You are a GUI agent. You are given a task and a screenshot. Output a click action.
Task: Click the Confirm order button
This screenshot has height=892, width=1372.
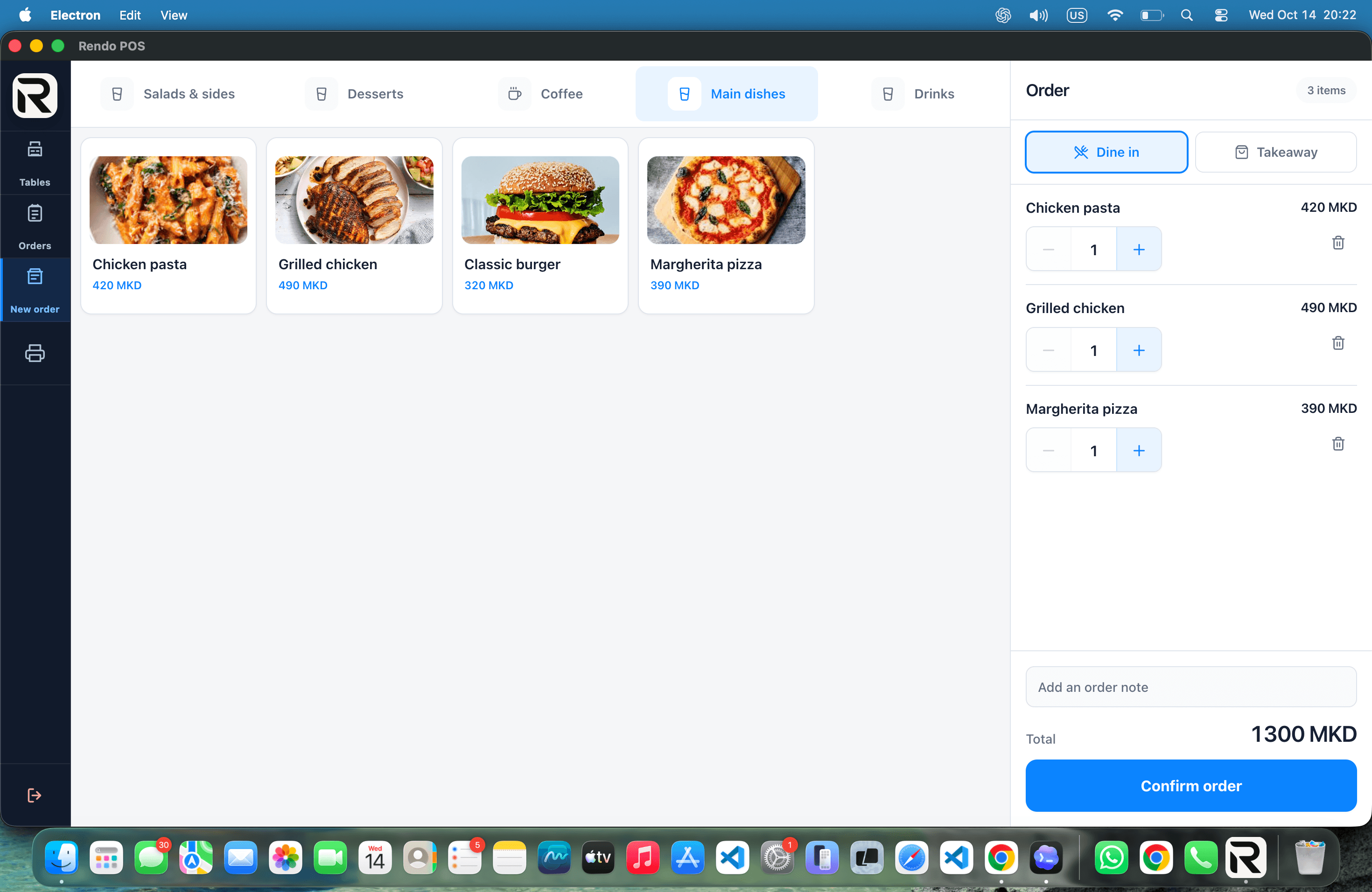pos(1191,785)
